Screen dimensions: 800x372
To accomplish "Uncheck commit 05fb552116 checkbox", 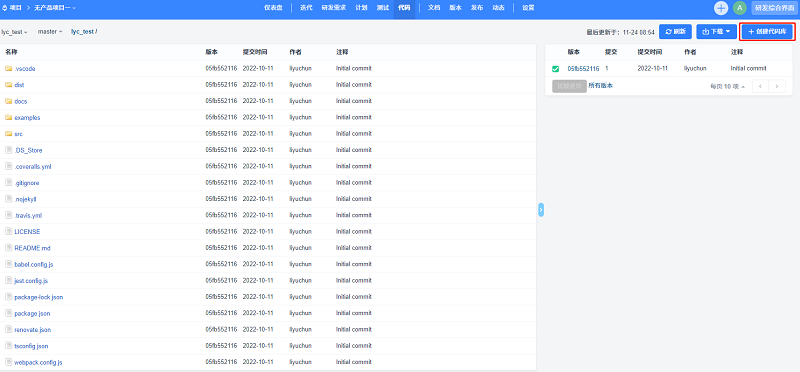I will click(556, 69).
